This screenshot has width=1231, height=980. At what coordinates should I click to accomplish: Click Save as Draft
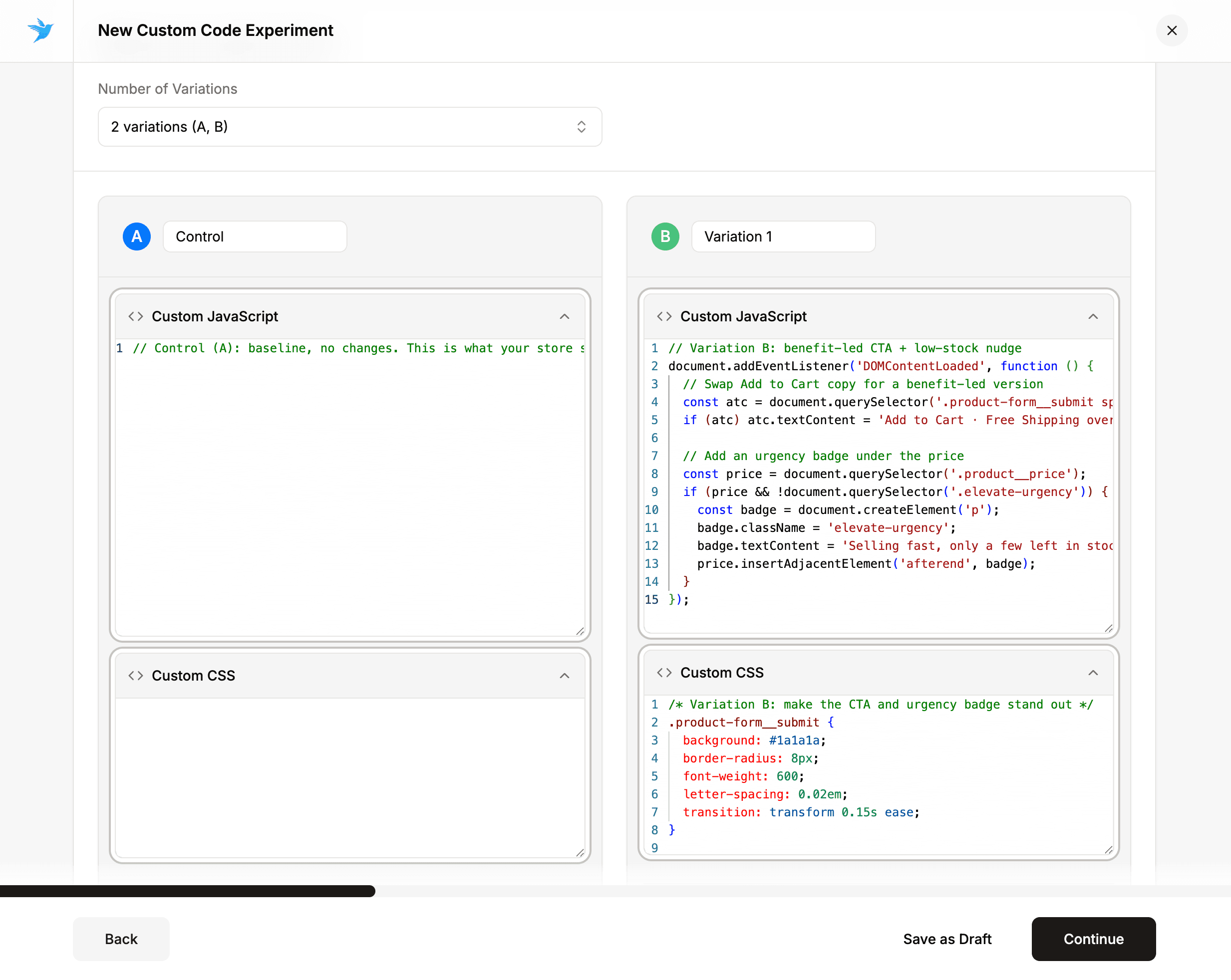tap(947, 938)
